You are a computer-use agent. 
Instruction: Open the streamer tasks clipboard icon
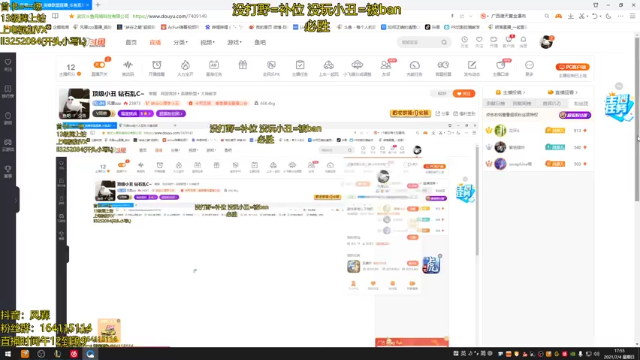click(300, 67)
